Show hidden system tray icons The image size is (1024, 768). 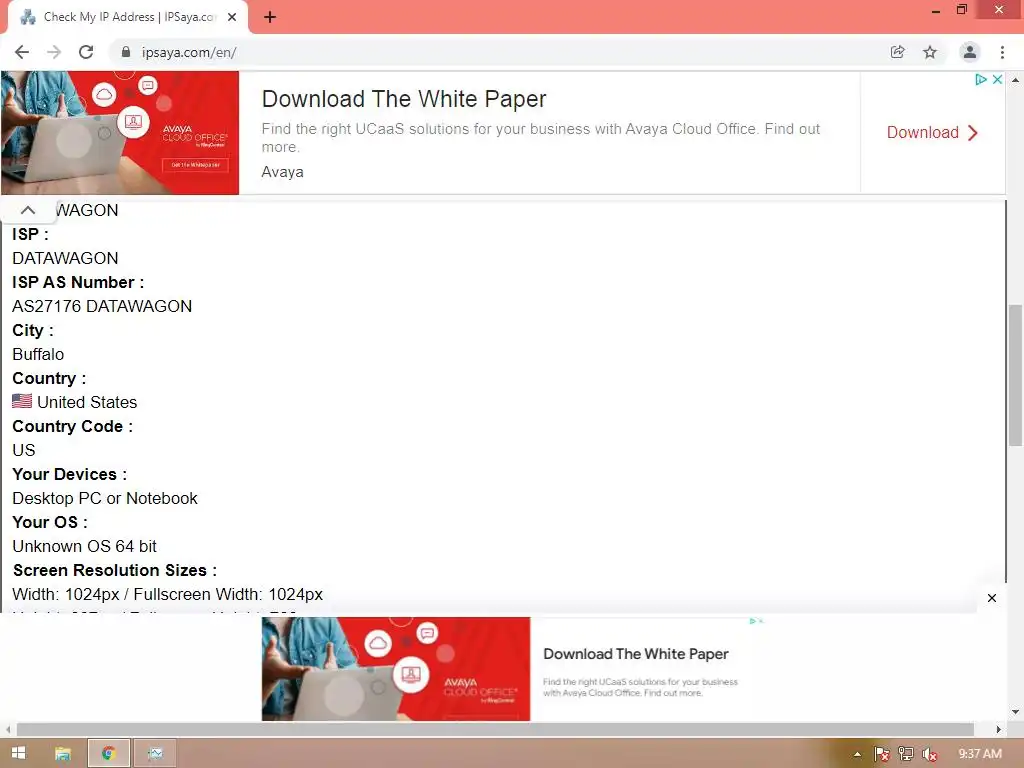click(857, 754)
